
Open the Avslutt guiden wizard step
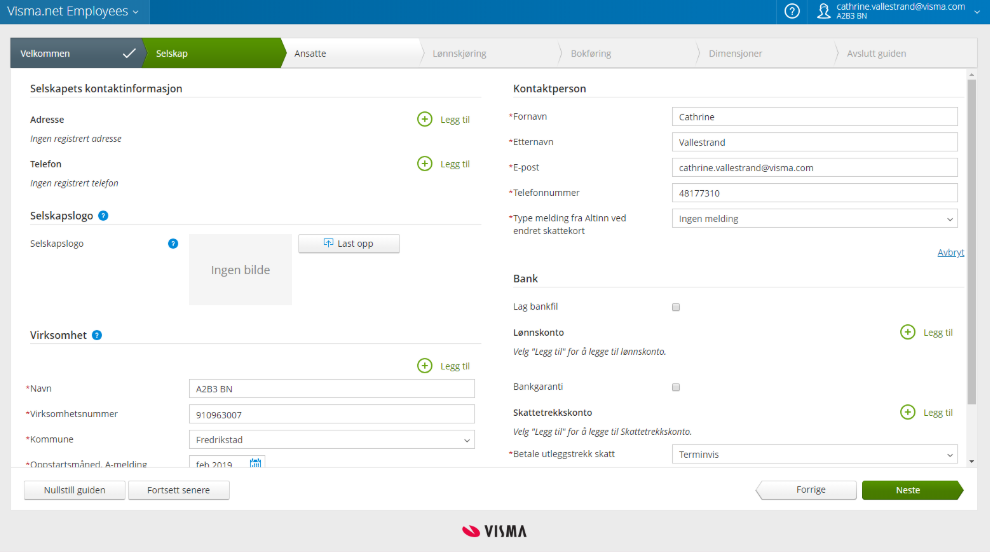click(876, 54)
